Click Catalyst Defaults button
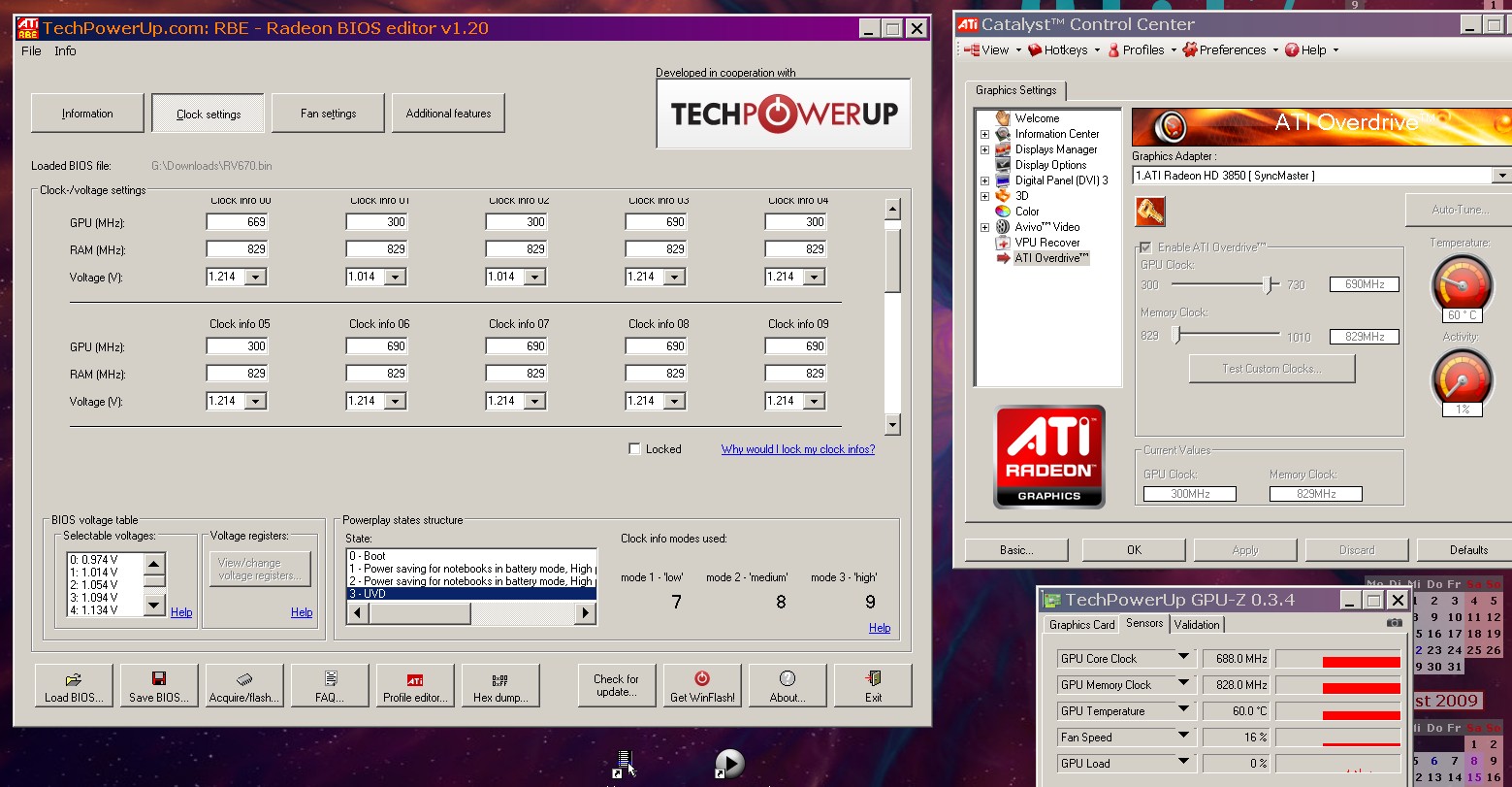Viewport: 1512px width, 787px height. click(x=1468, y=549)
